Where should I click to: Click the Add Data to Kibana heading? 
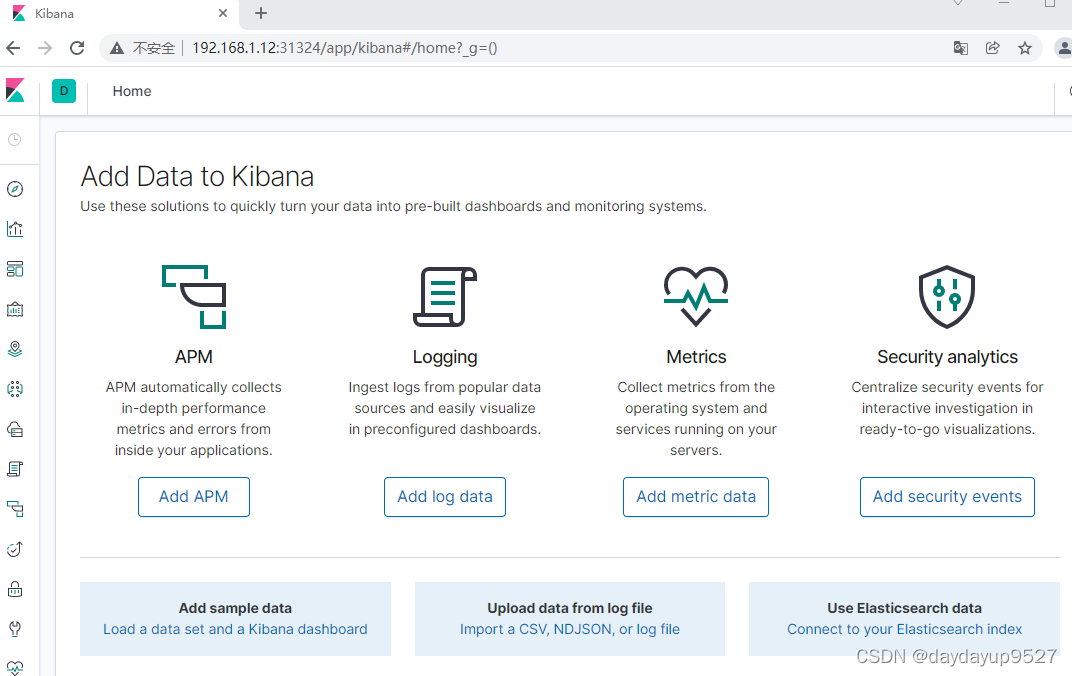coord(197,176)
